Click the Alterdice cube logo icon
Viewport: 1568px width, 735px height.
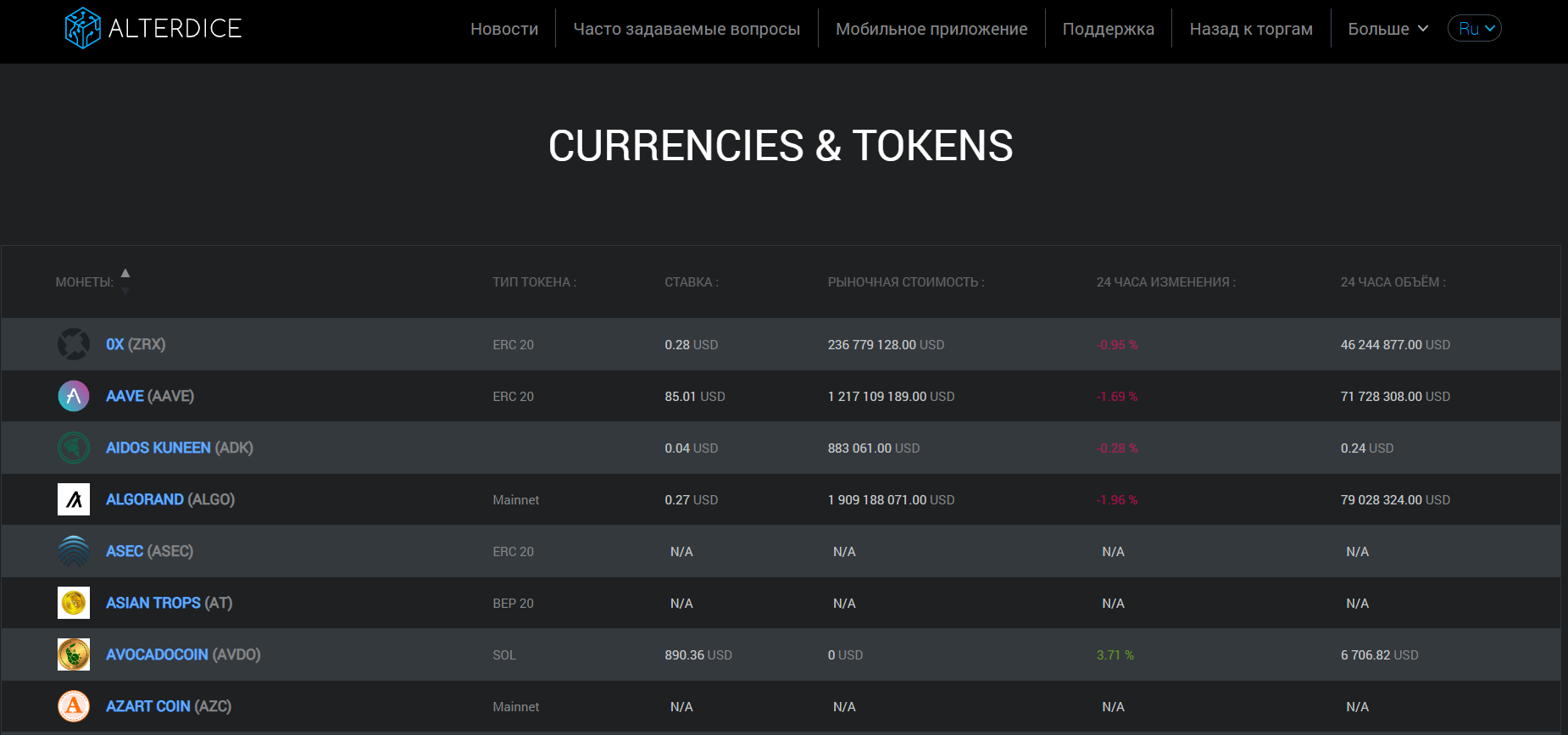click(83, 28)
